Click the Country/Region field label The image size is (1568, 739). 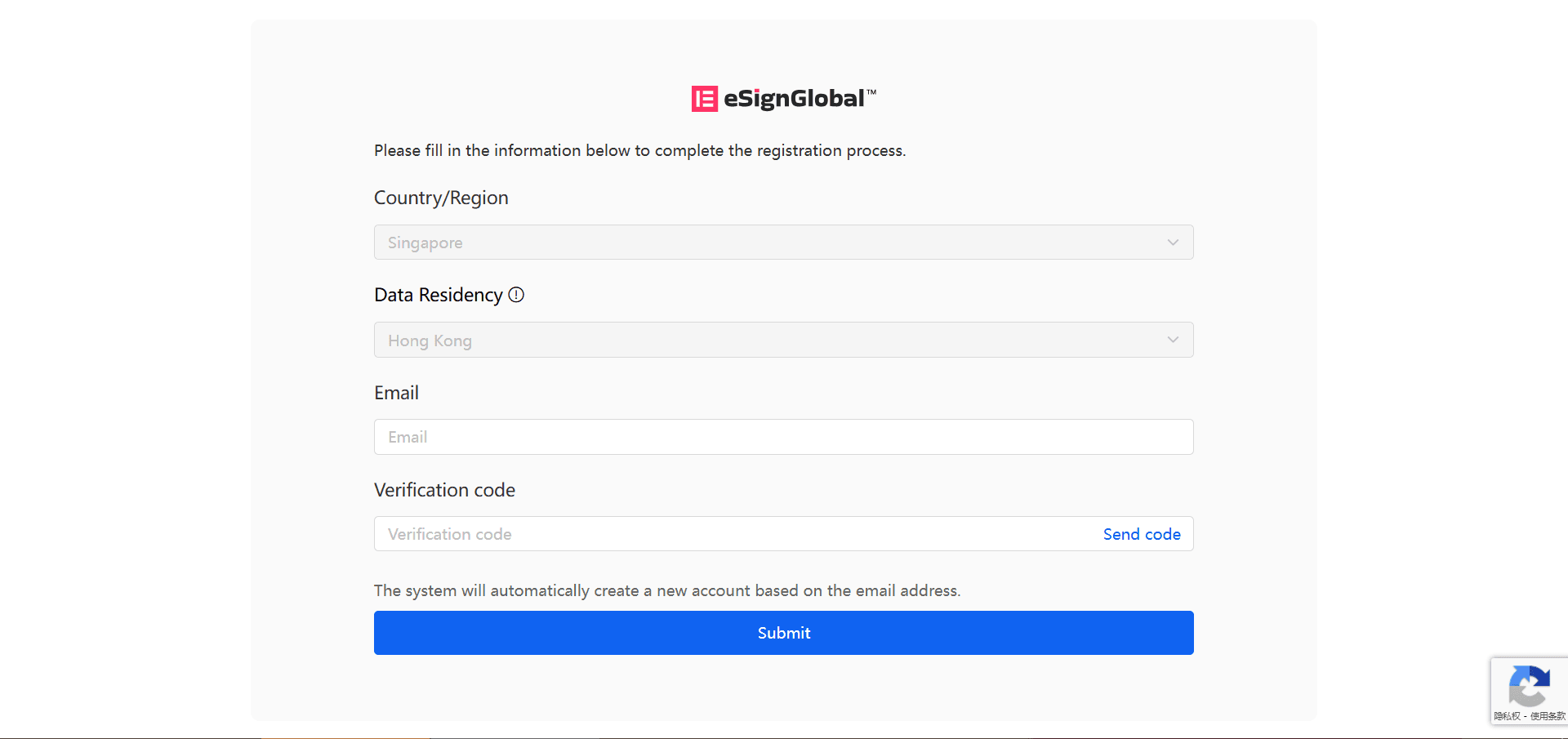point(441,198)
